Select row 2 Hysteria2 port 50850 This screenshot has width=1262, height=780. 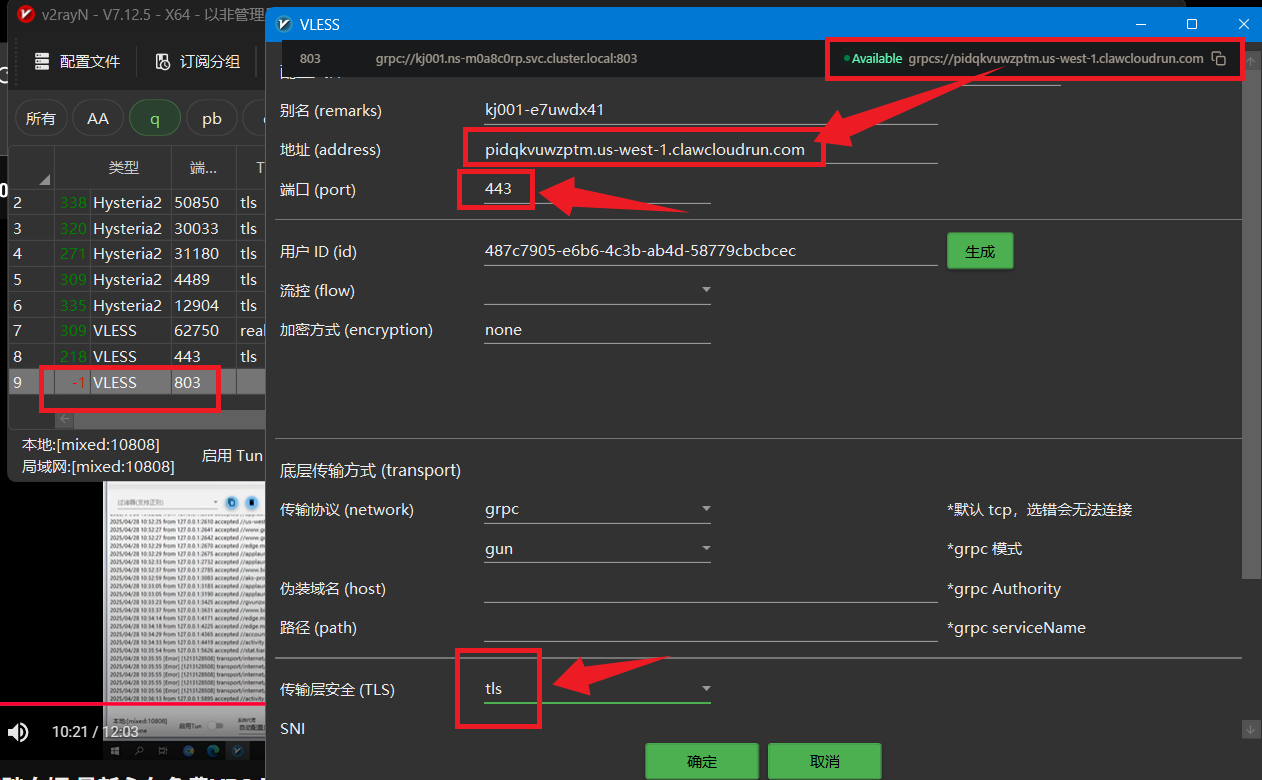pyautogui.click(x=137, y=202)
